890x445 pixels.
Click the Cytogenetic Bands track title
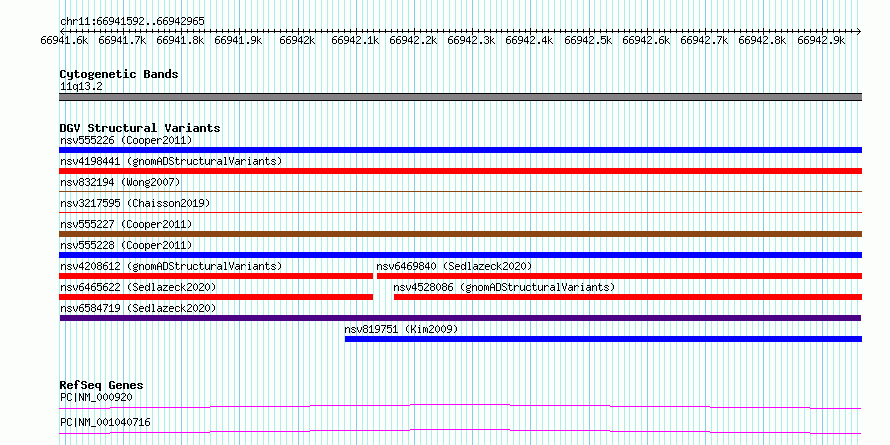[119, 74]
